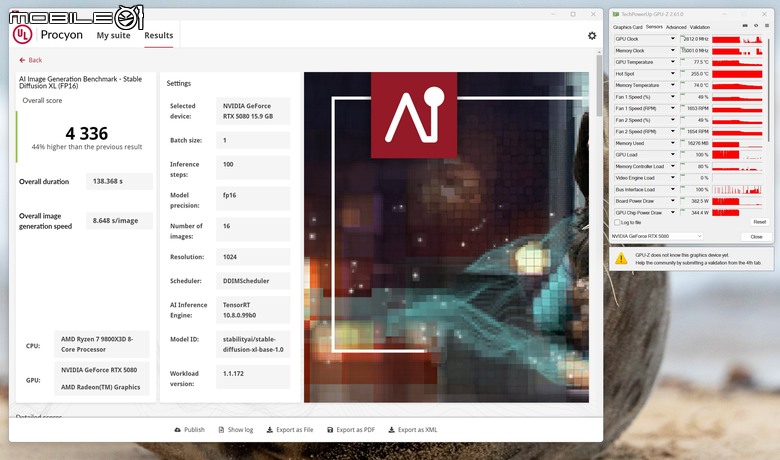Click 8.648 s/image speed value
Screen dimensions: 780x460
pyautogui.click(x=119, y=221)
